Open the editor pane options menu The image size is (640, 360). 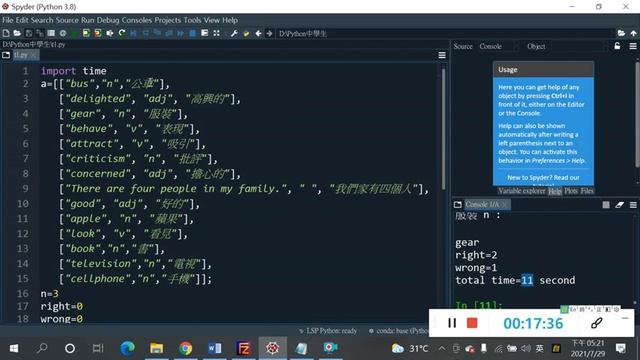coord(442,55)
